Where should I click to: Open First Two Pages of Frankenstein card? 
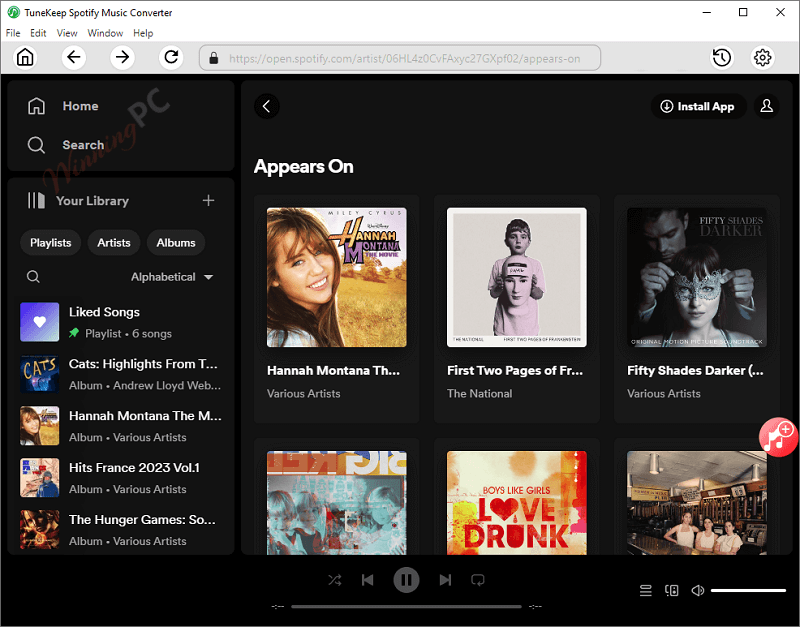pyautogui.click(x=517, y=309)
